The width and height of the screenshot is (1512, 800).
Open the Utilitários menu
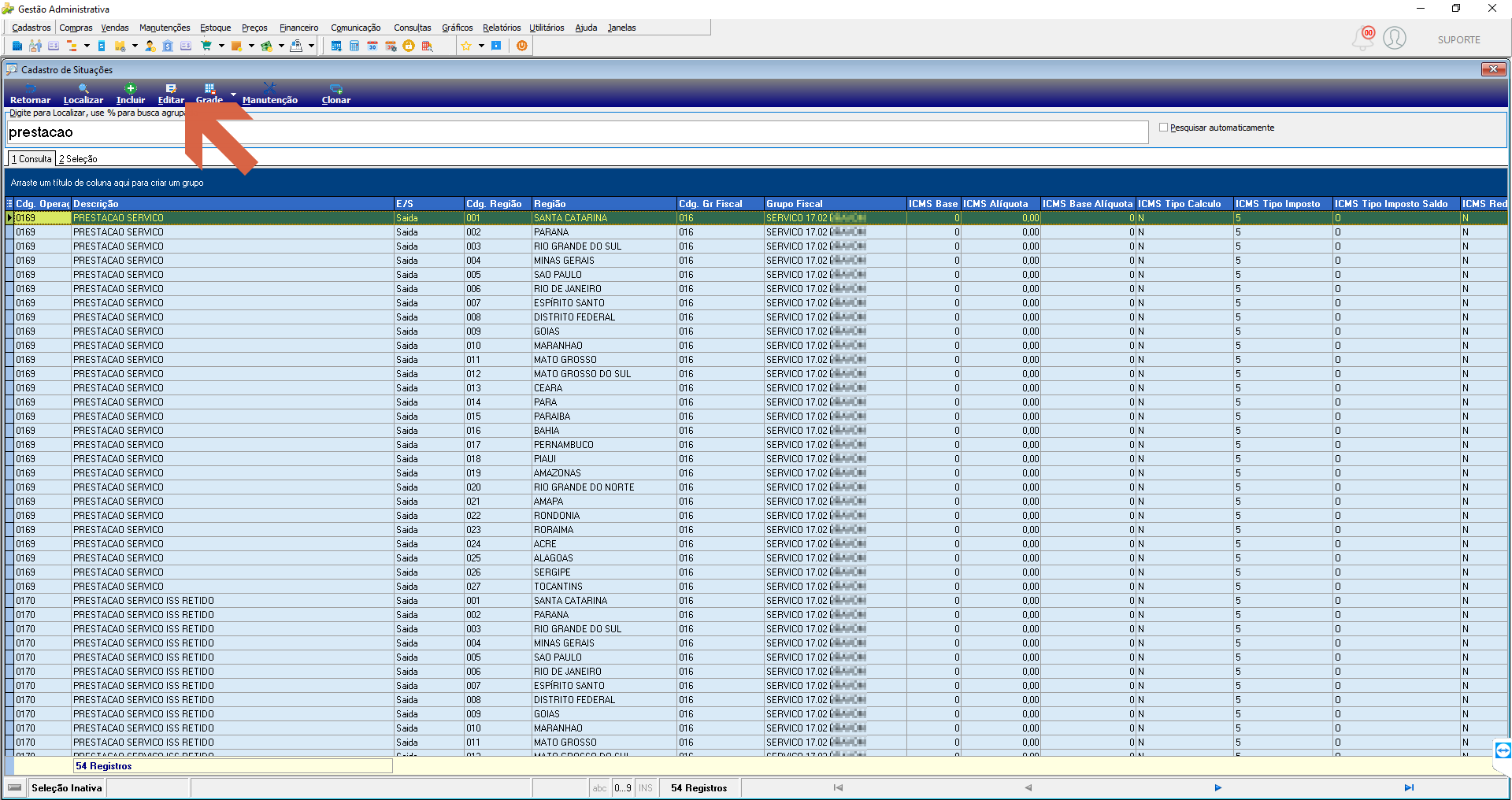(547, 28)
